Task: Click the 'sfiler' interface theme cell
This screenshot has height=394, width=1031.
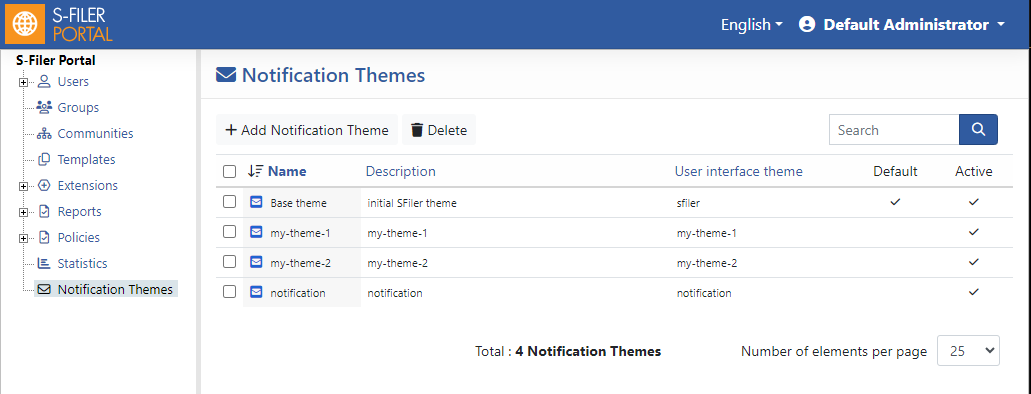Action: (x=688, y=203)
